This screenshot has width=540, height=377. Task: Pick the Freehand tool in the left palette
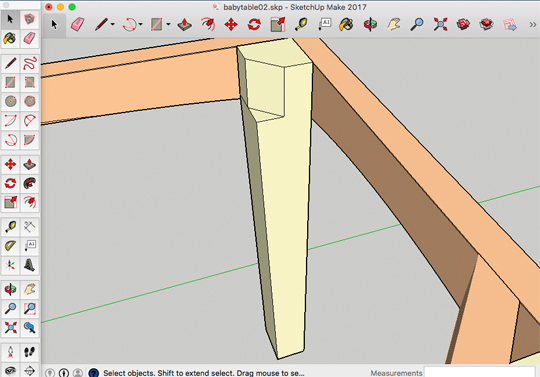(30, 63)
